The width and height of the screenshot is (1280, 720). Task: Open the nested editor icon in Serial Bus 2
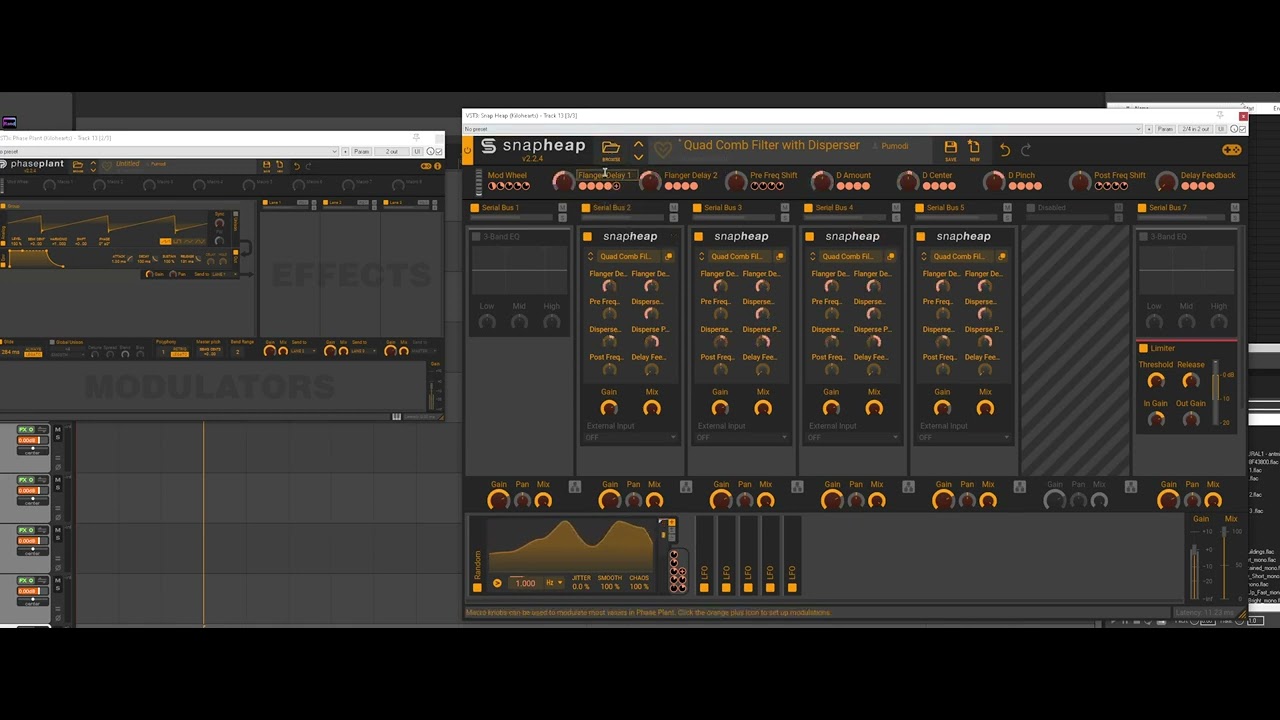coord(669,257)
